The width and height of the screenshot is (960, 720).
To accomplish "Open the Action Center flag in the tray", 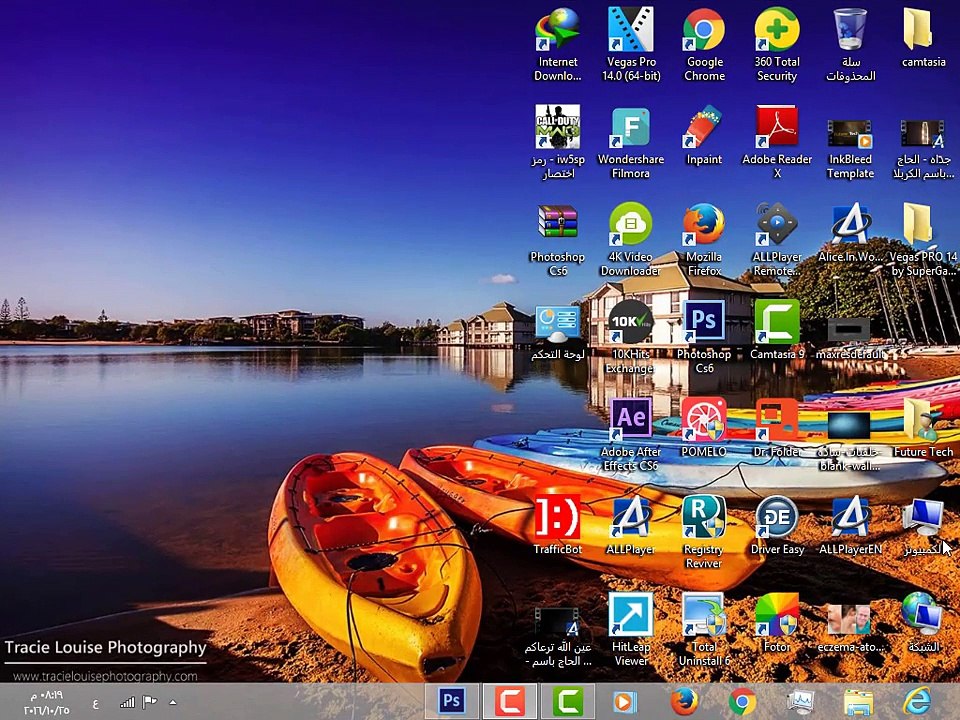I will pos(149,702).
